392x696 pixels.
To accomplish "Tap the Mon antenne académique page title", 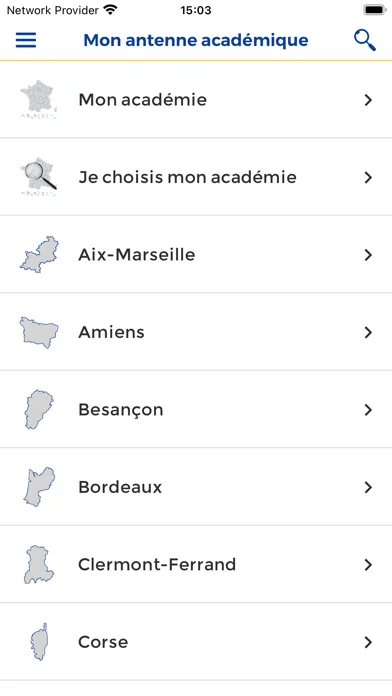I will 196,40.
